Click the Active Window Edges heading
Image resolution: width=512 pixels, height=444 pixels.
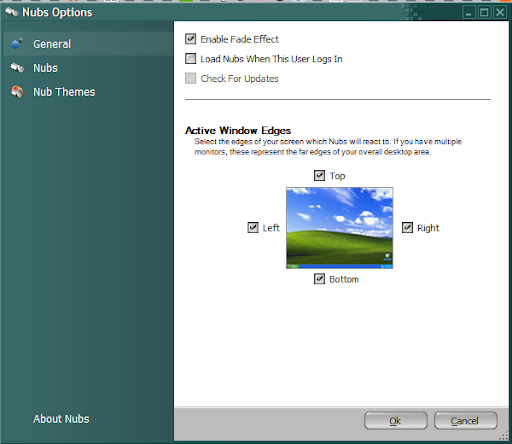pyautogui.click(x=238, y=130)
